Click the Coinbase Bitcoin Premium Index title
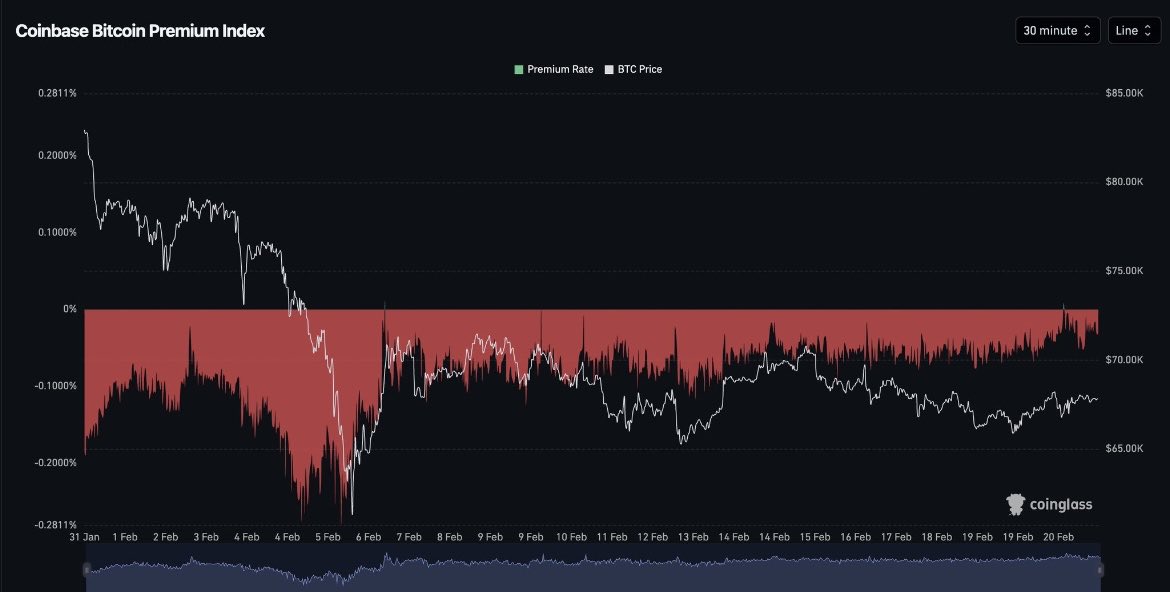 click(x=138, y=31)
